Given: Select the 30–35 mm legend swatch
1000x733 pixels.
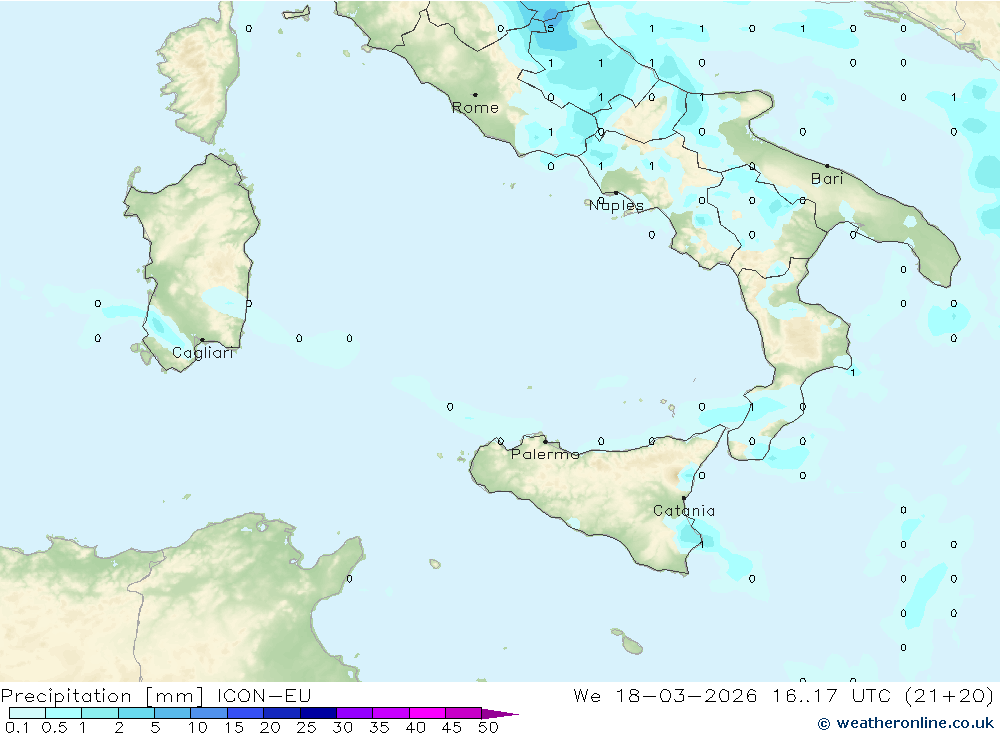Looking at the screenshot, I should [354, 713].
